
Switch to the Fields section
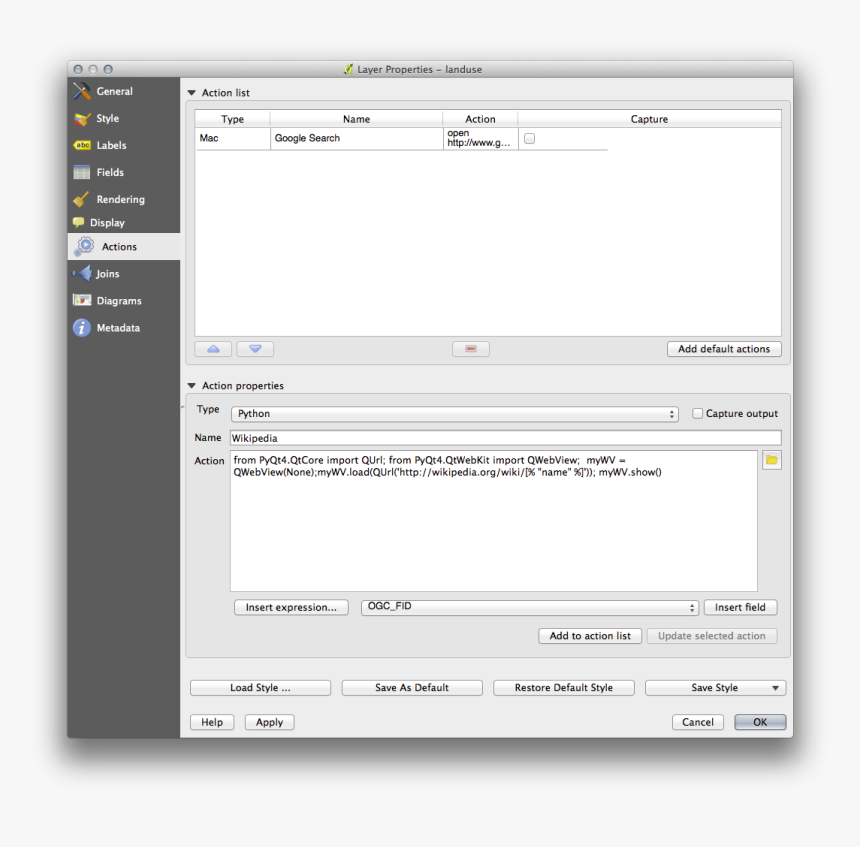pos(106,172)
